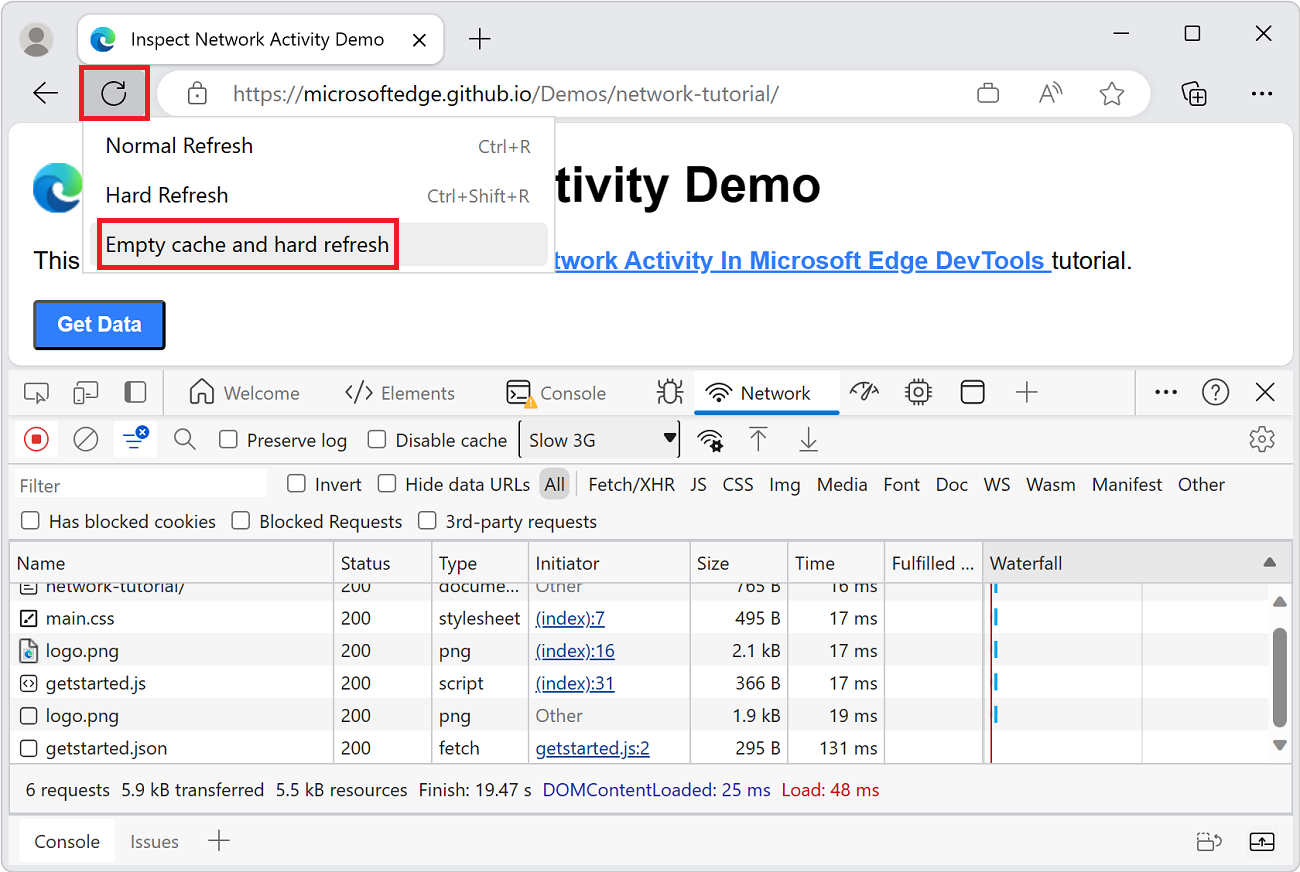Screen dimensions: 1300x872
Task: Open Collections icon in toolbar
Action: click(x=1194, y=94)
